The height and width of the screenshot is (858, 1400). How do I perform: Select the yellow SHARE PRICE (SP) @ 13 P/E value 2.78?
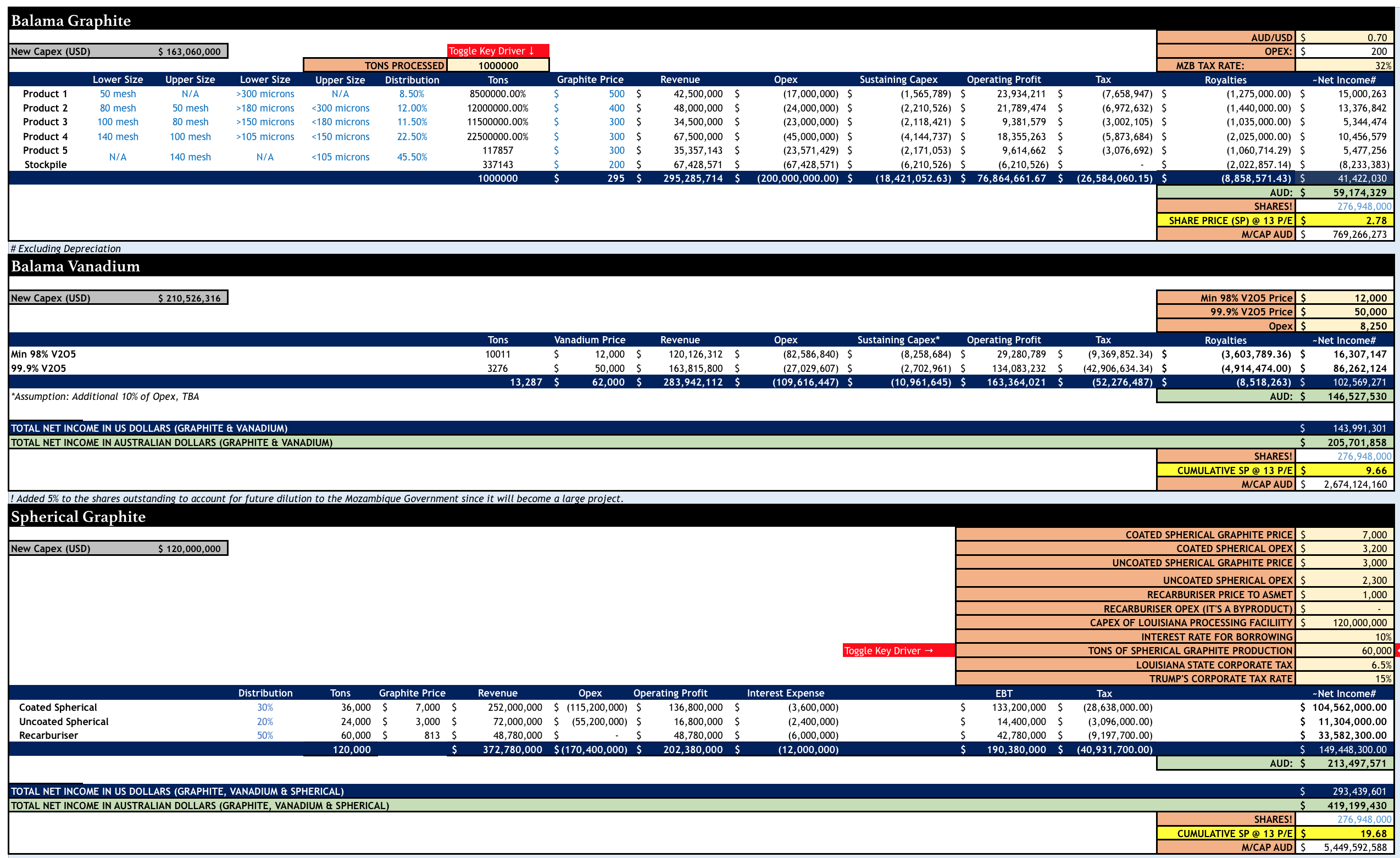tap(1345, 220)
